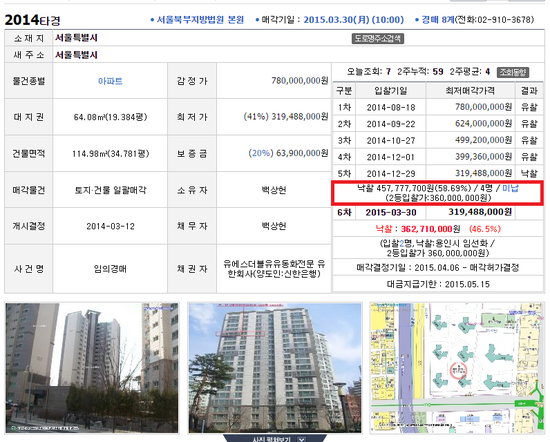This screenshot has width=550, height=442.
Task: Click the (20%) deposit percentage text
Action: point(261,153)
